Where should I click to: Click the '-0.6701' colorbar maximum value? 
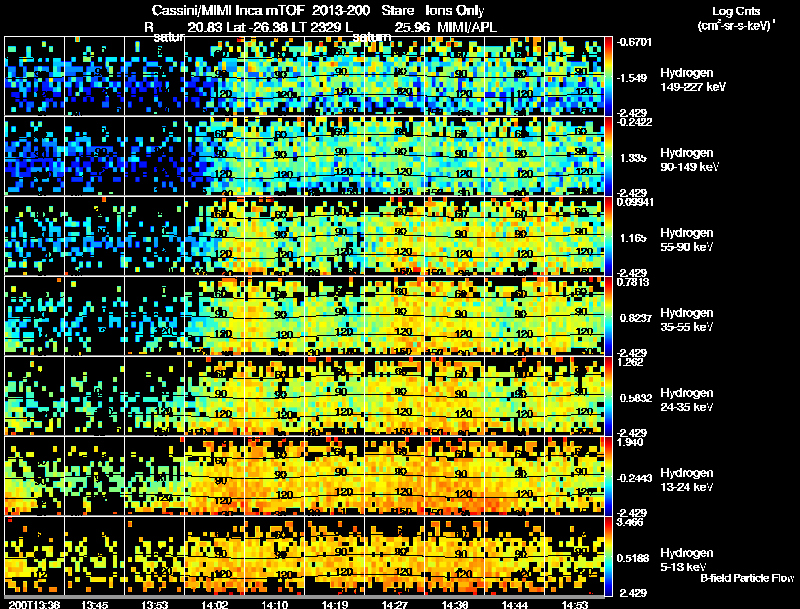pyautogui.click(x=634, y=42)
